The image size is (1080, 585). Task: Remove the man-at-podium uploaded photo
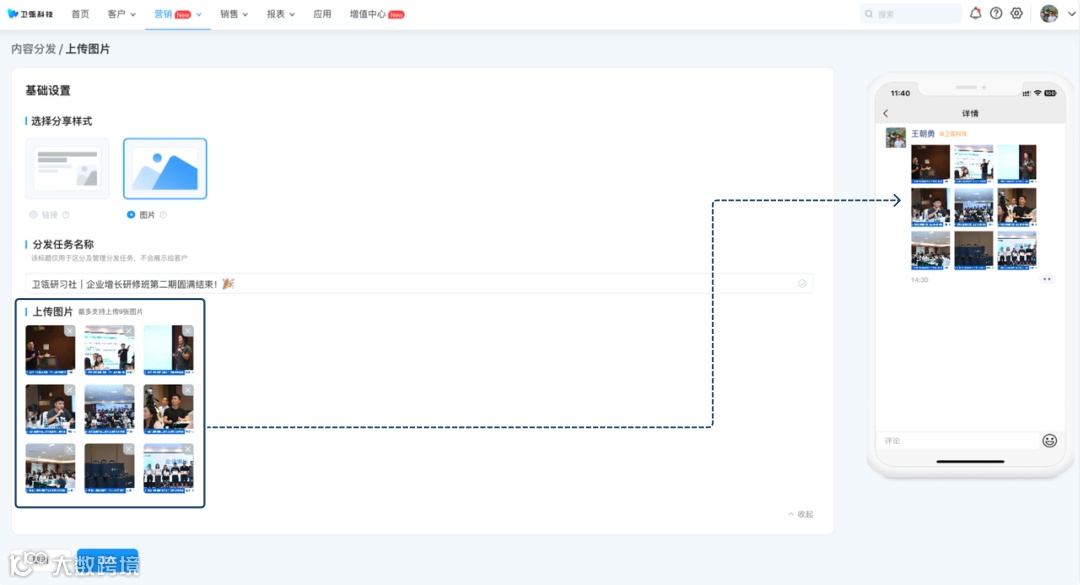[x=70, y=331]
